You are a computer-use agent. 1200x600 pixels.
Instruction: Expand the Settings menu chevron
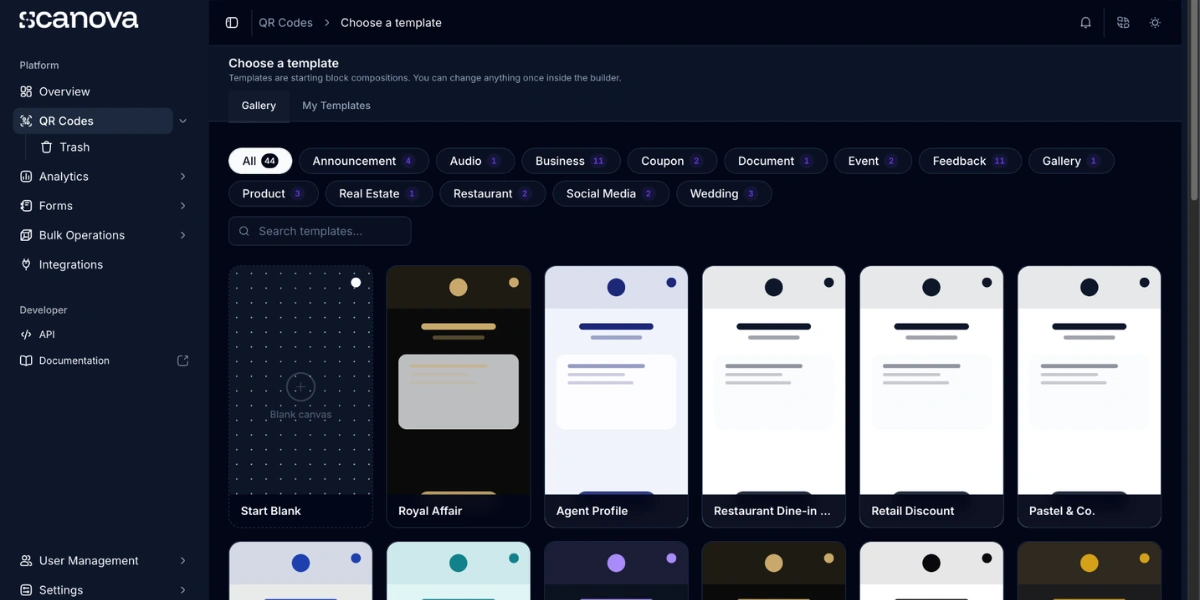(x=183, y=590)
